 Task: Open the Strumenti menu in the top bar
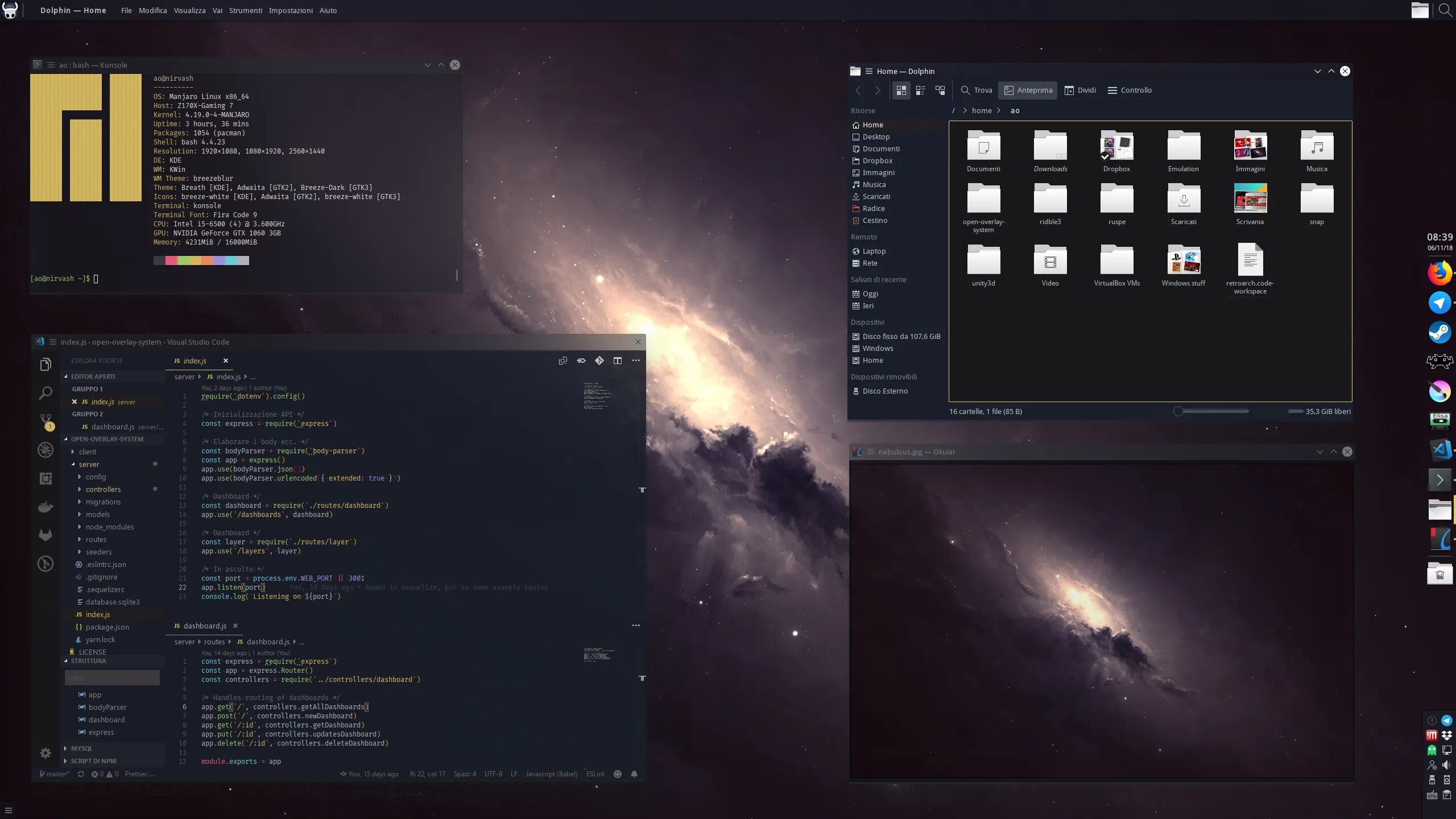pos(245,10)
